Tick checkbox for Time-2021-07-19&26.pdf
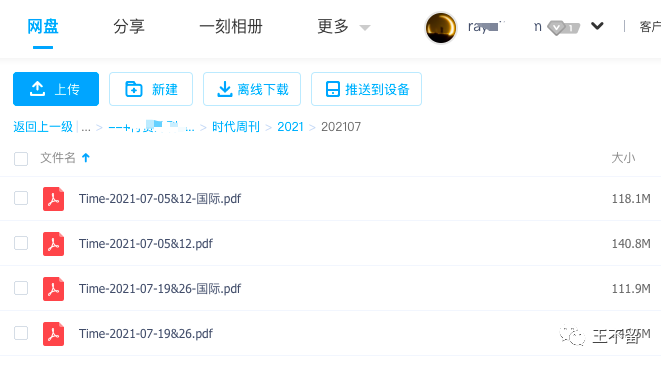661x365 pixels. click(x=21, y=333)
